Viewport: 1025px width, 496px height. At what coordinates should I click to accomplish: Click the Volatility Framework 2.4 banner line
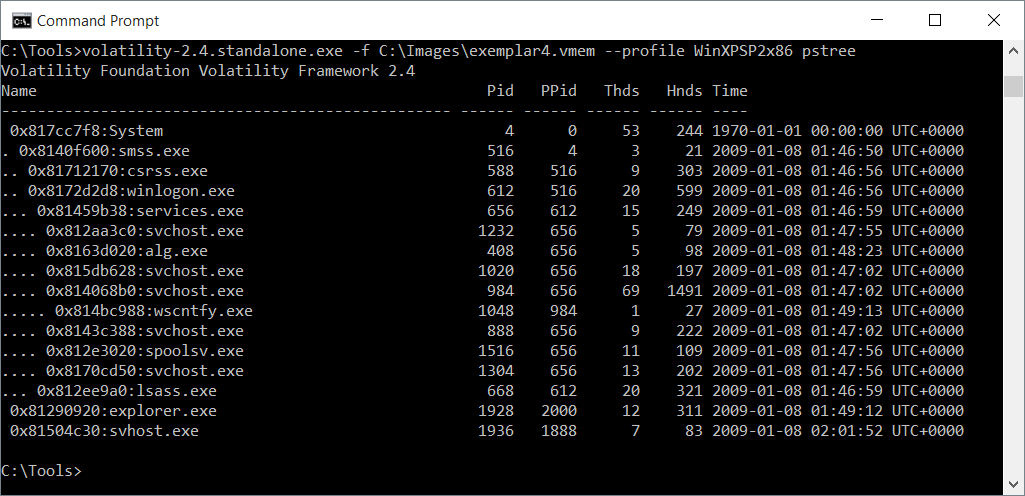208,71
